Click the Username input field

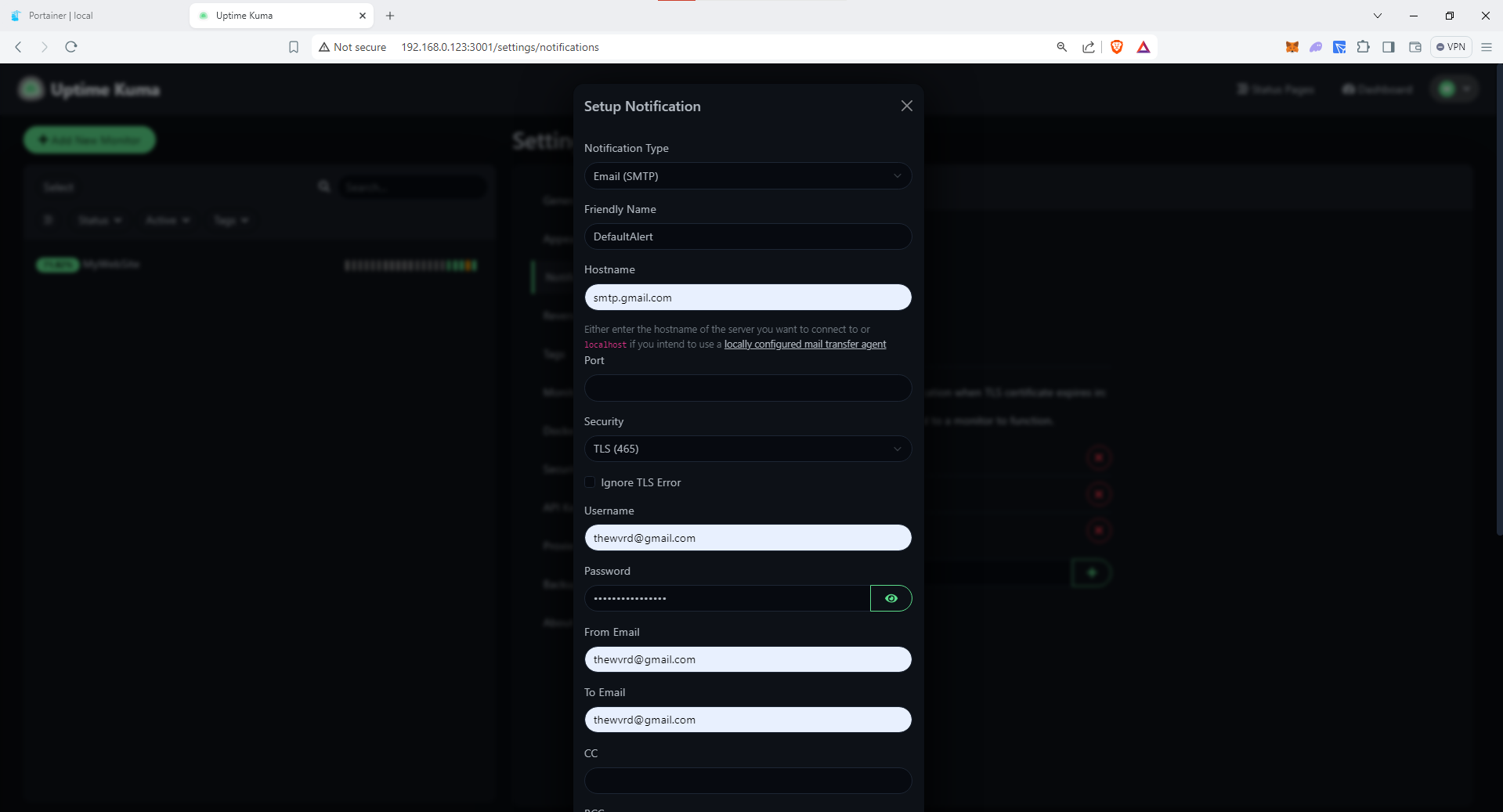[x=748, y=538]
